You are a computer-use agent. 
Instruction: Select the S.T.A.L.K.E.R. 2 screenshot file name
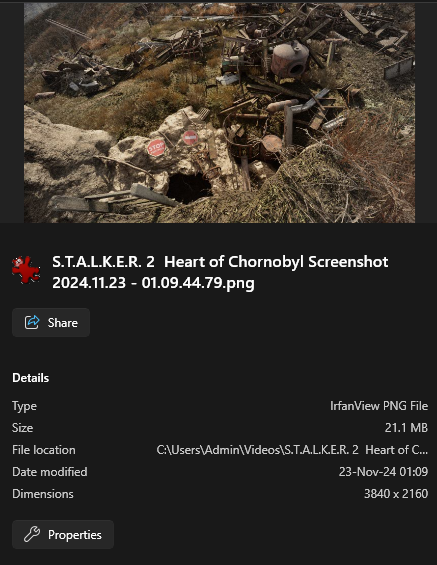pyautogui.click(x=220, y=272)
